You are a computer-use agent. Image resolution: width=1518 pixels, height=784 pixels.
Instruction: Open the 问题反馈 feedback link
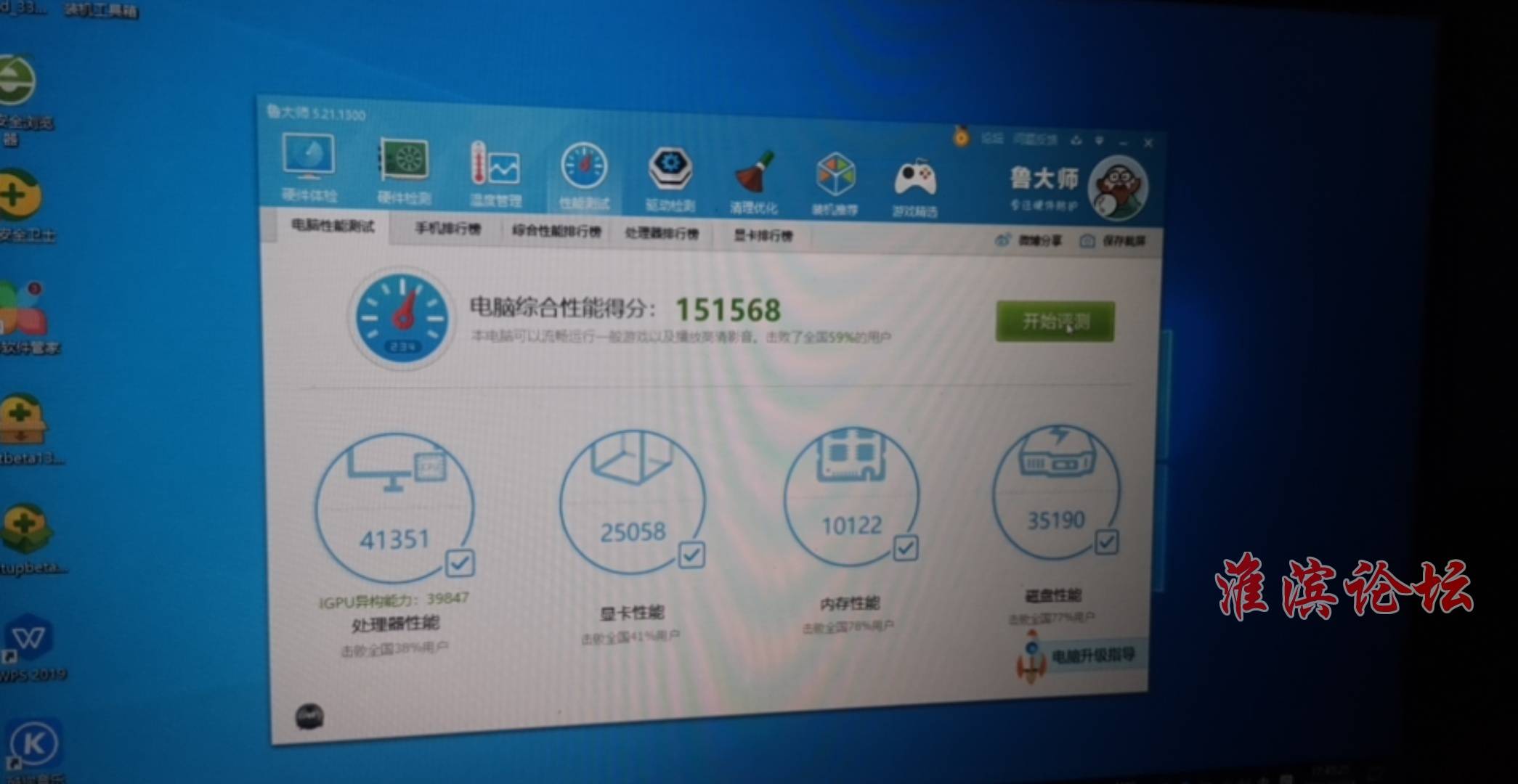1035,139
